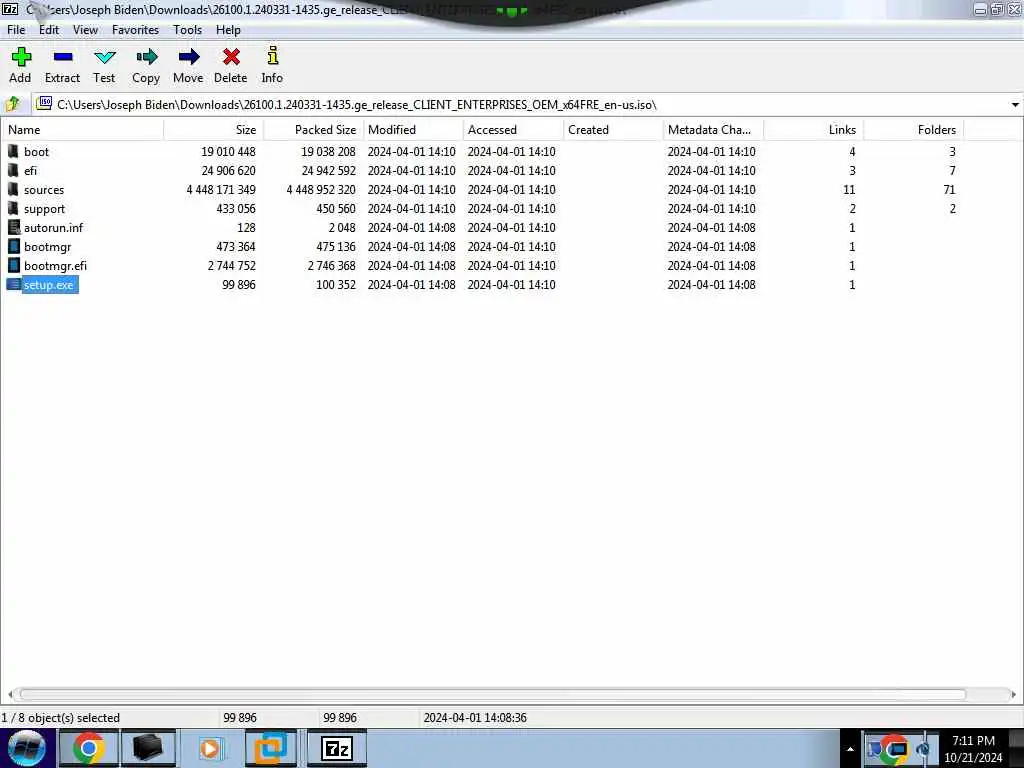This screenshot has width=1024, height=768.
Task: Run the Test checkmark tool
Action: pos(104,57)
